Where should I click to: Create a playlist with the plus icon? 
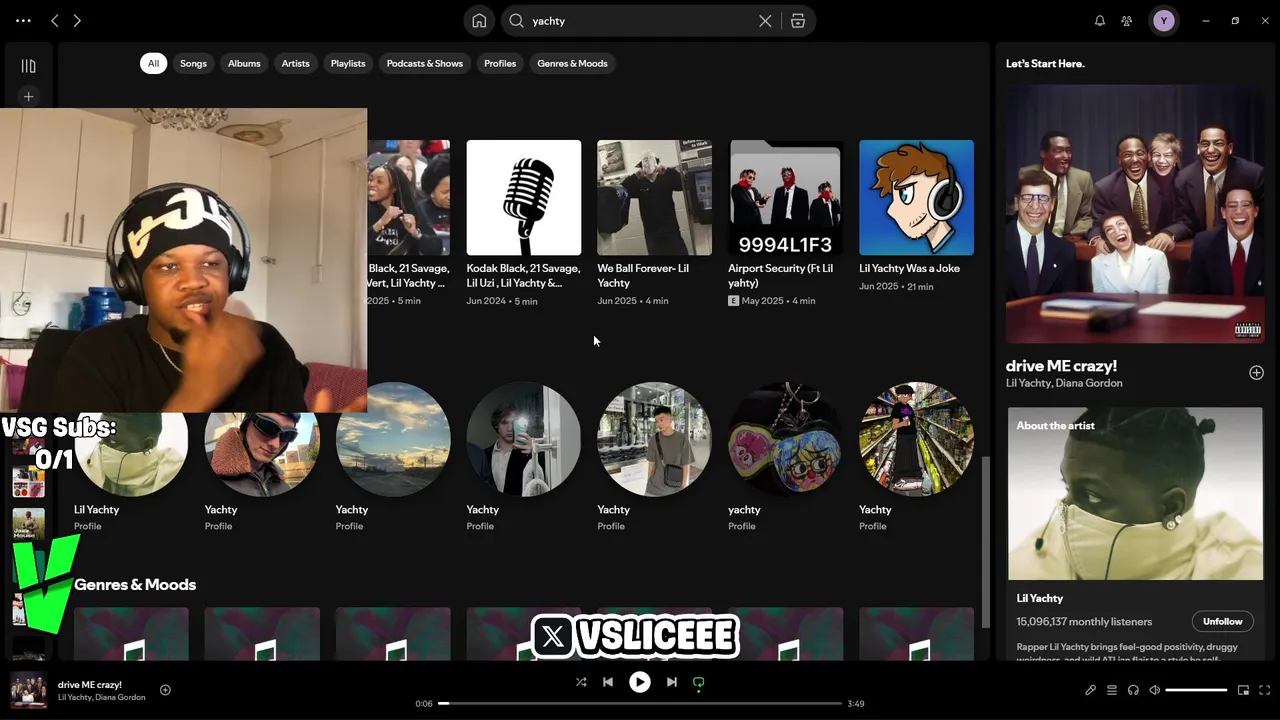(28, 97)
